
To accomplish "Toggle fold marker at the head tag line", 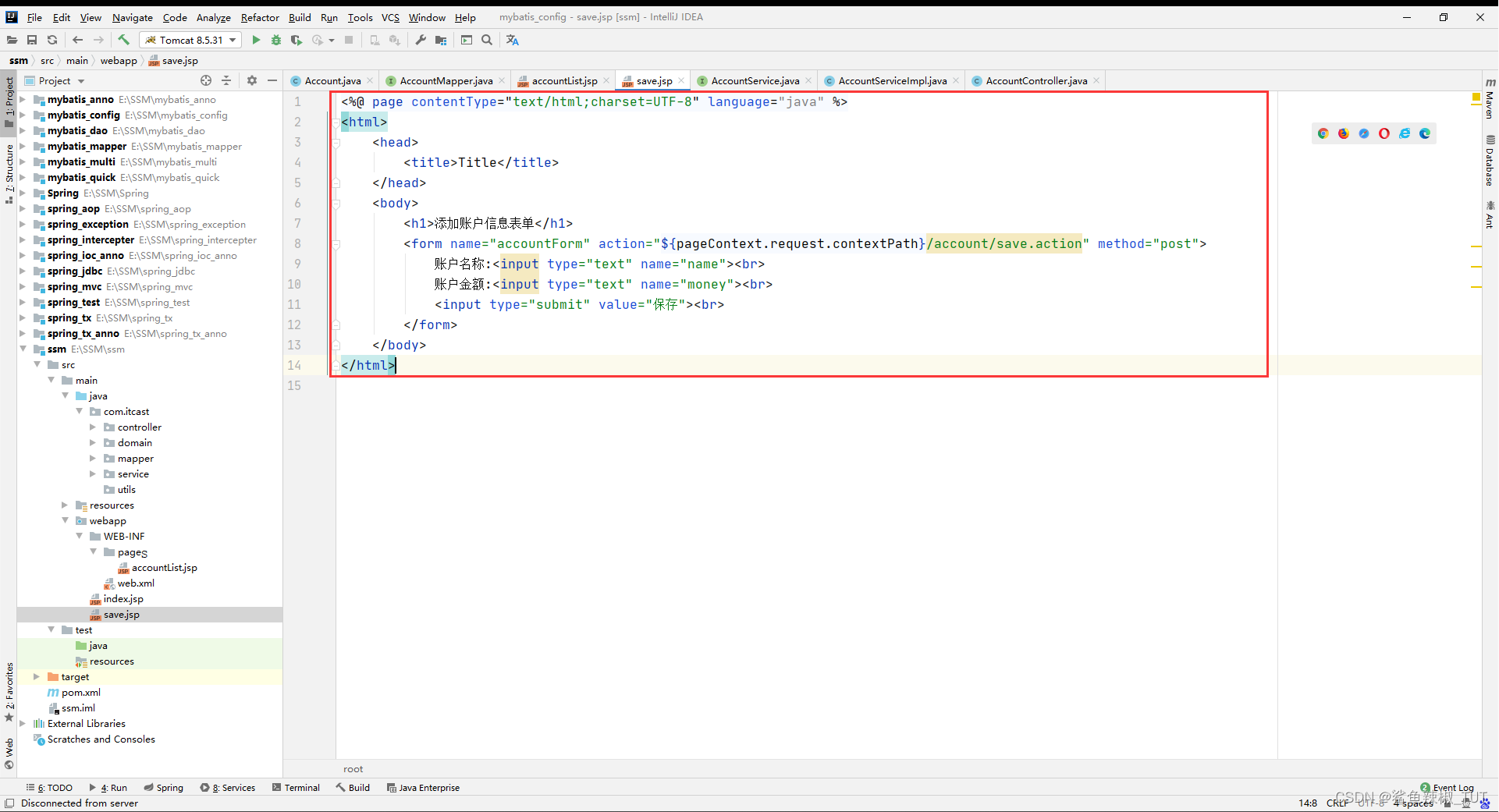I will click(336, 143).
